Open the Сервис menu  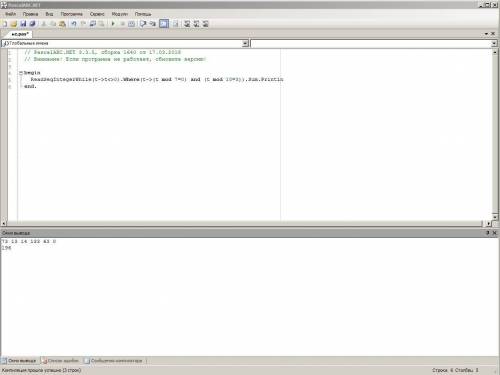pos(97,14)
